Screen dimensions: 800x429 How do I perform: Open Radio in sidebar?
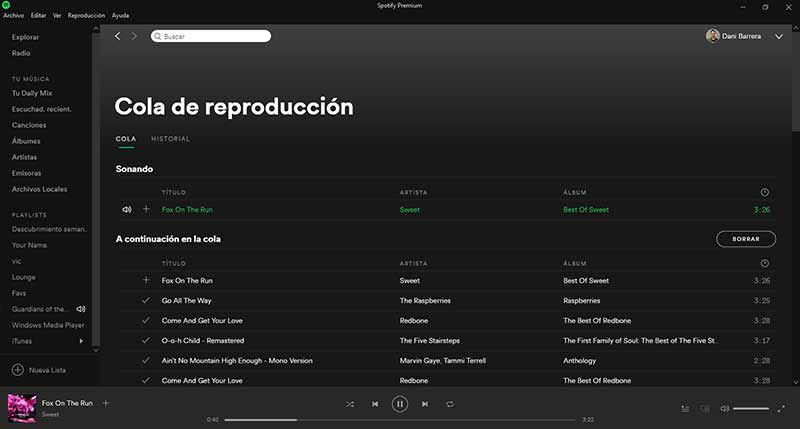21,53
